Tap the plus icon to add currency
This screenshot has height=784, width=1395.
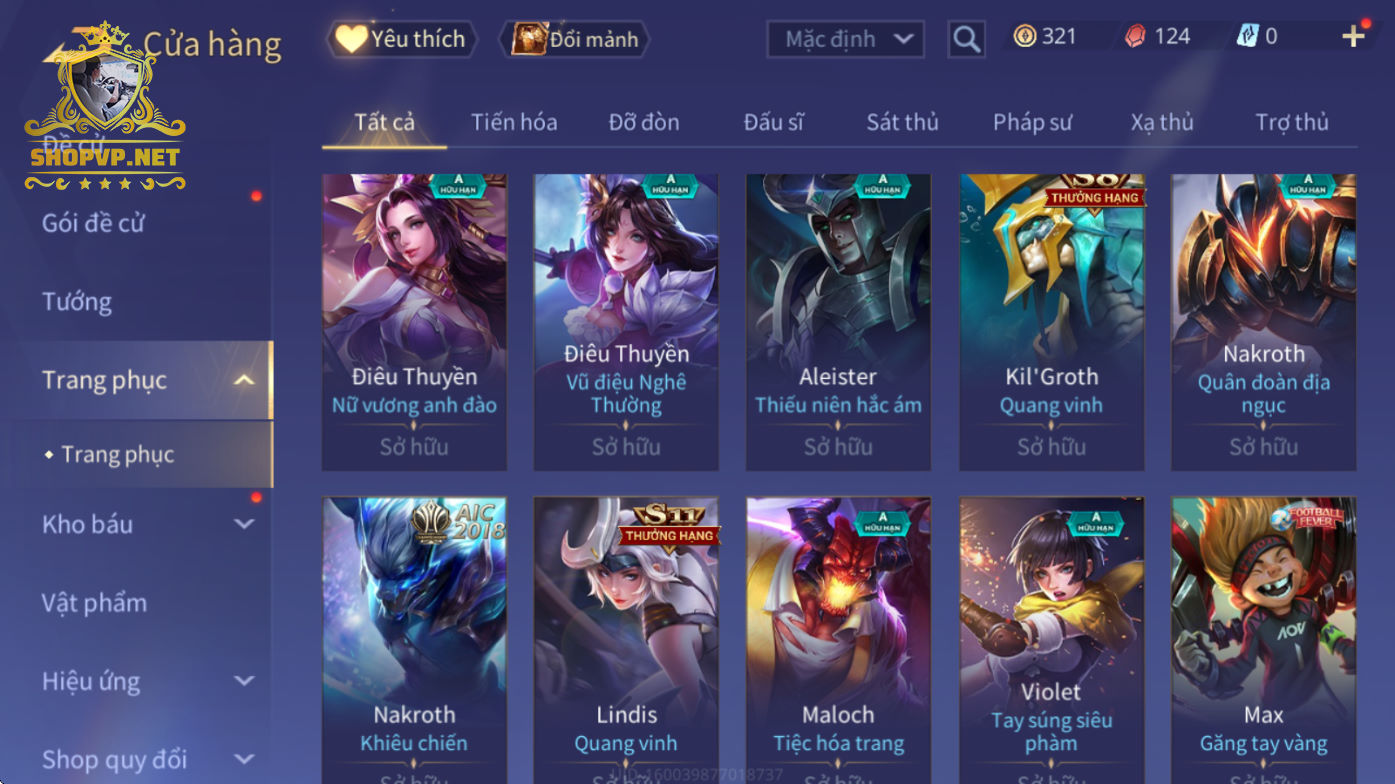coord(1353,37)
